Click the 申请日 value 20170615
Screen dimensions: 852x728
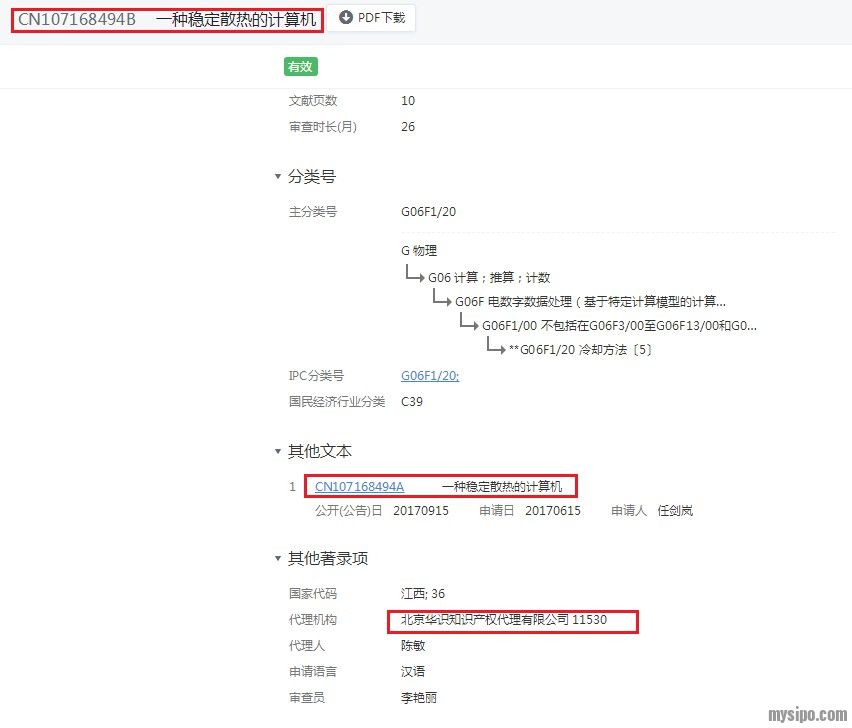pyautogui.click(x=553, y=511)
